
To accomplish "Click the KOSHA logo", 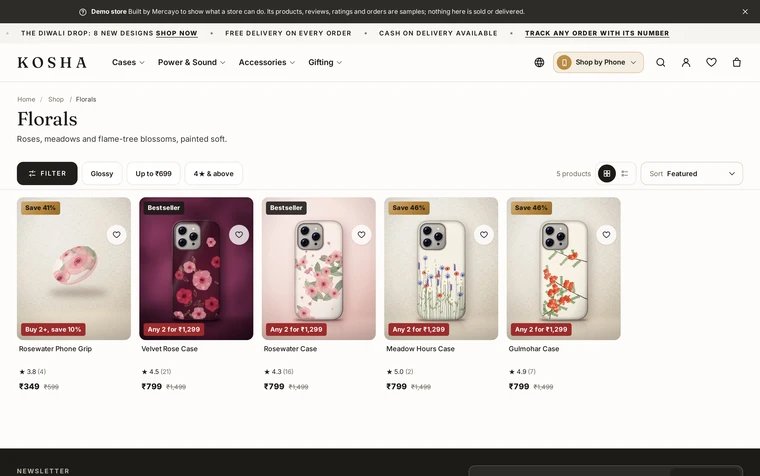I will pyautogui.click(x=52, y=63).
